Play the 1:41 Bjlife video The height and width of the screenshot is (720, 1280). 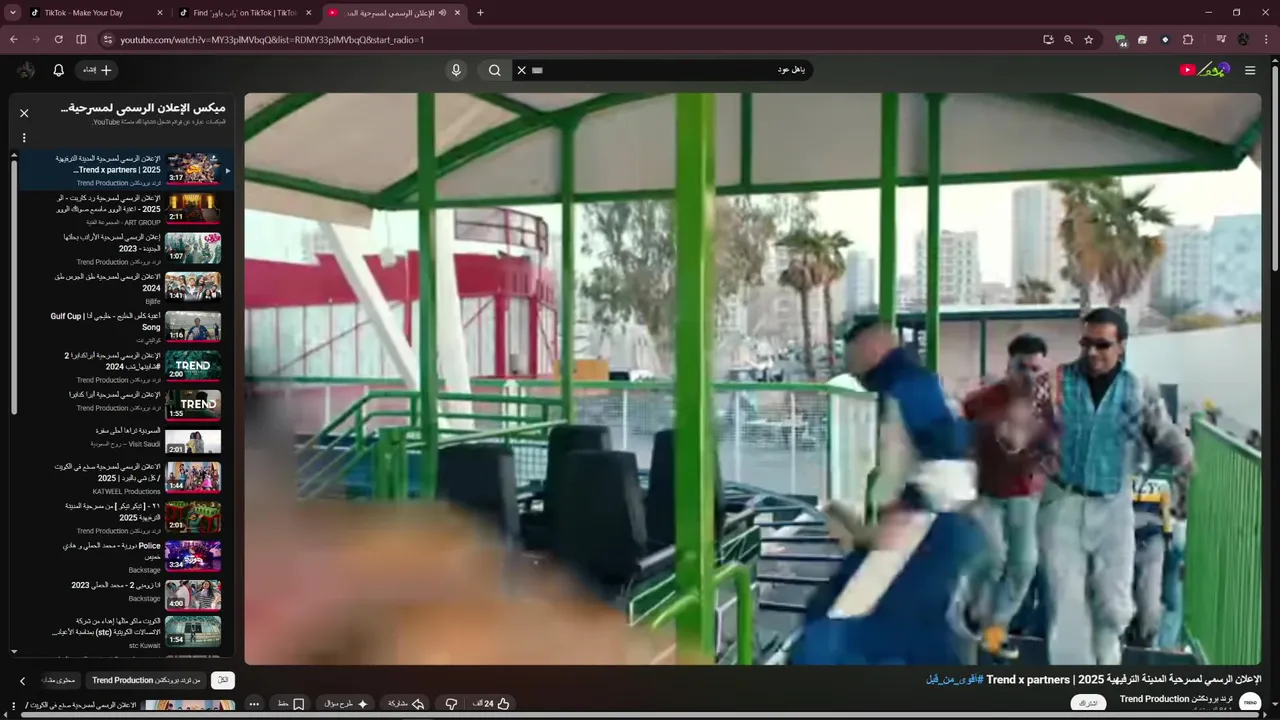(x=193, y=287)
